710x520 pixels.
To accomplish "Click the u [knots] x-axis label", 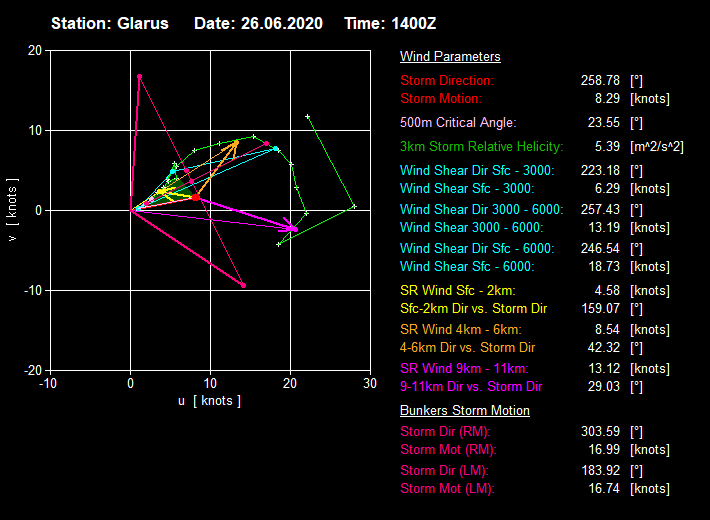I will 209,401.
